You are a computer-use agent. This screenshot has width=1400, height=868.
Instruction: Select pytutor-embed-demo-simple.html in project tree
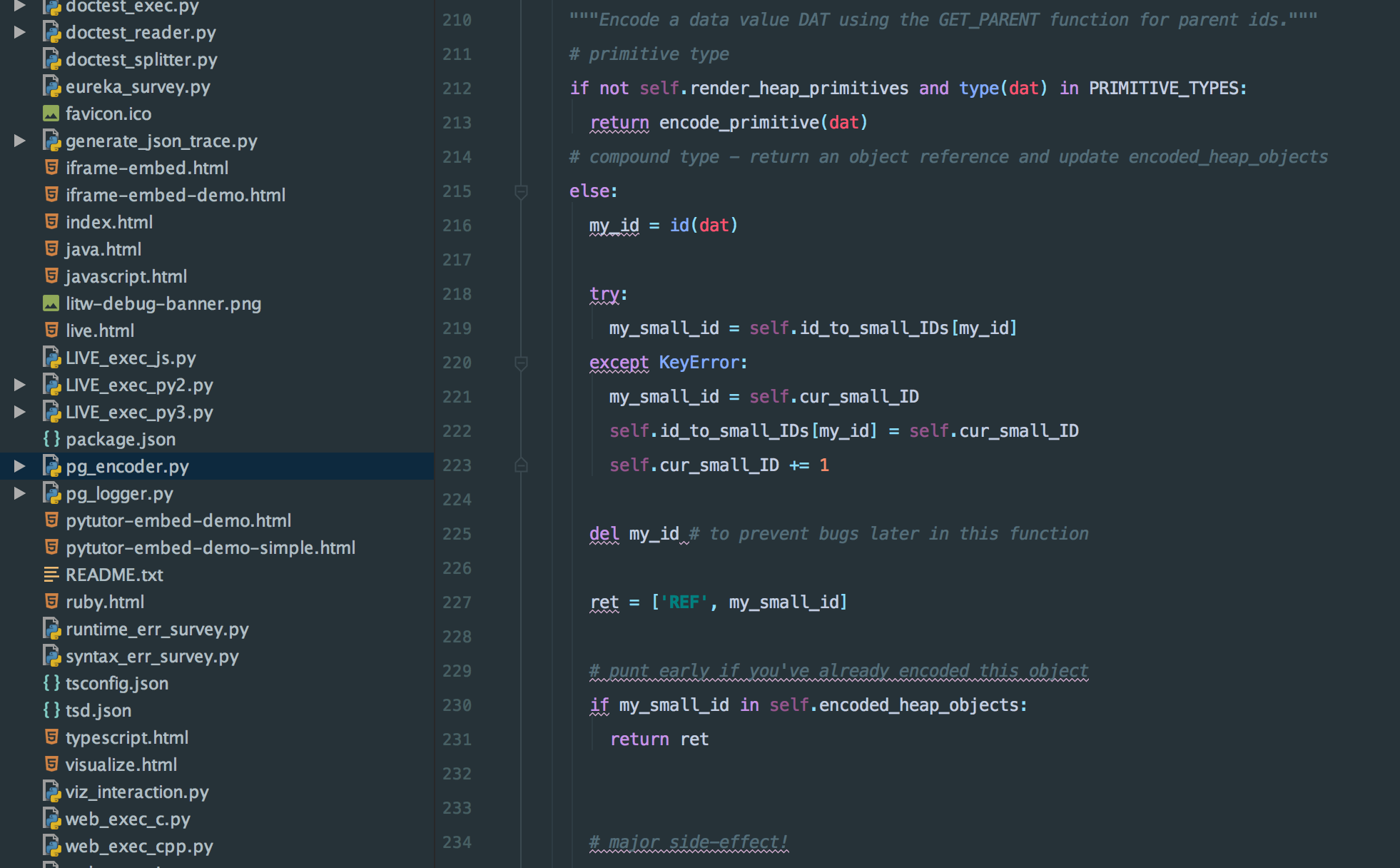coord(210,547)
